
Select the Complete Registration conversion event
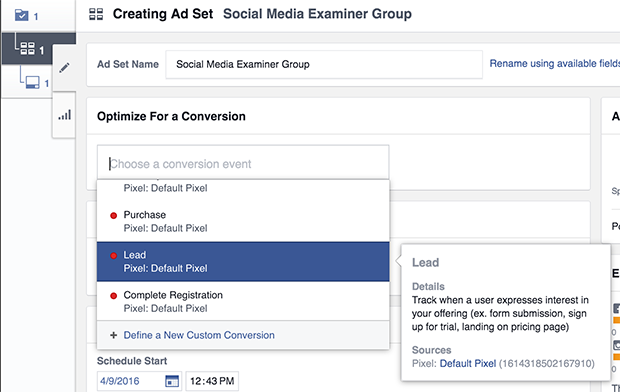coord(243,301)
